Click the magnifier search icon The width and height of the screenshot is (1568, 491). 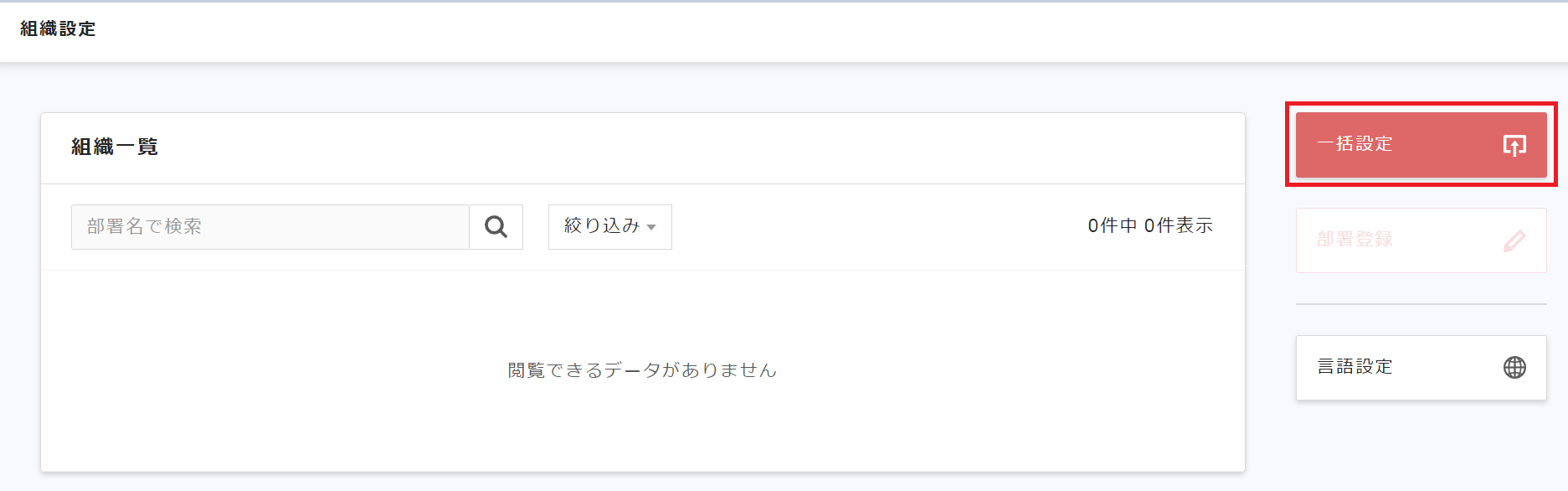click(496, 227)
